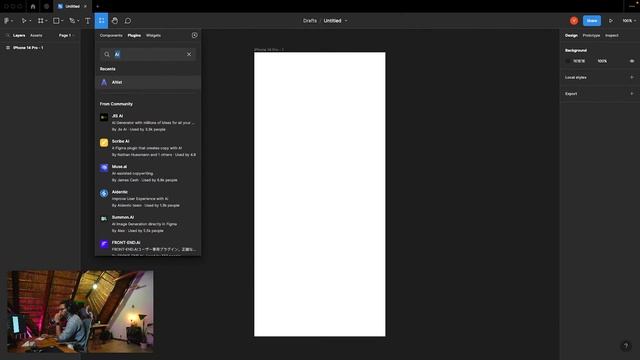Focus the plugin search field
This screenshot has height=360, width=640.
pyautogui.click(x=148, y=54)
